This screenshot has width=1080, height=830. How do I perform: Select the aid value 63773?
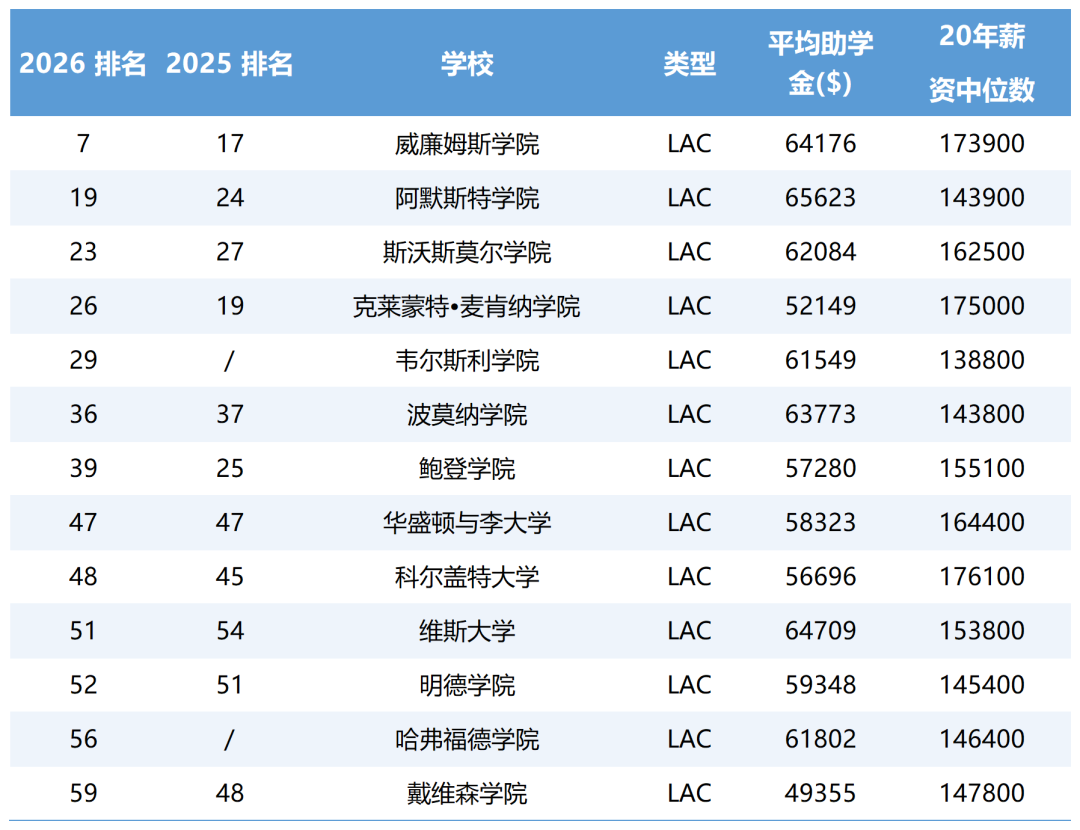click(x=820, y=415)
